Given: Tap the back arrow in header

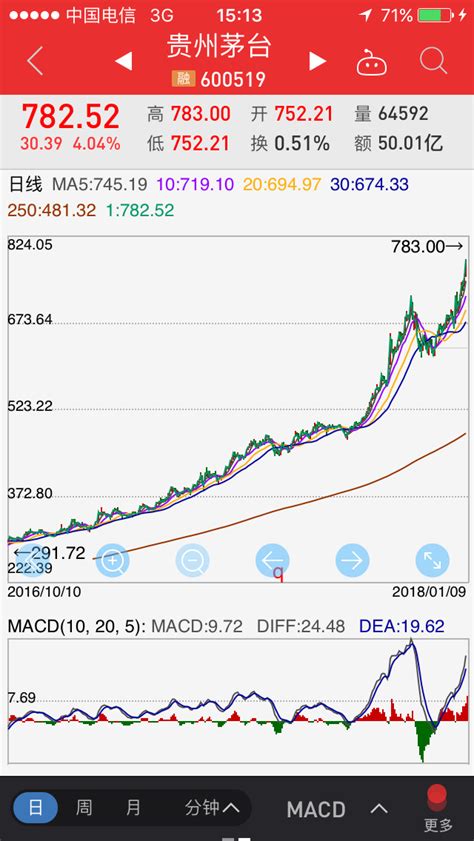Looking at the screenshot, I should click(x=35, y=60).
